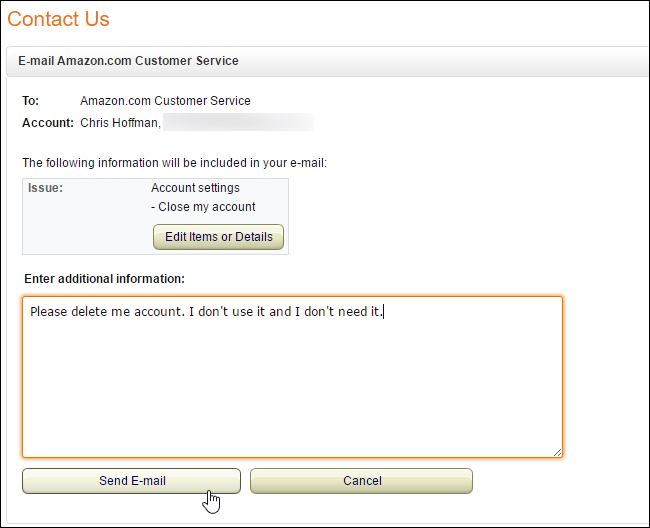Click the "To:" field label
This screenshot has height=528, width=650.
(30, 101)
